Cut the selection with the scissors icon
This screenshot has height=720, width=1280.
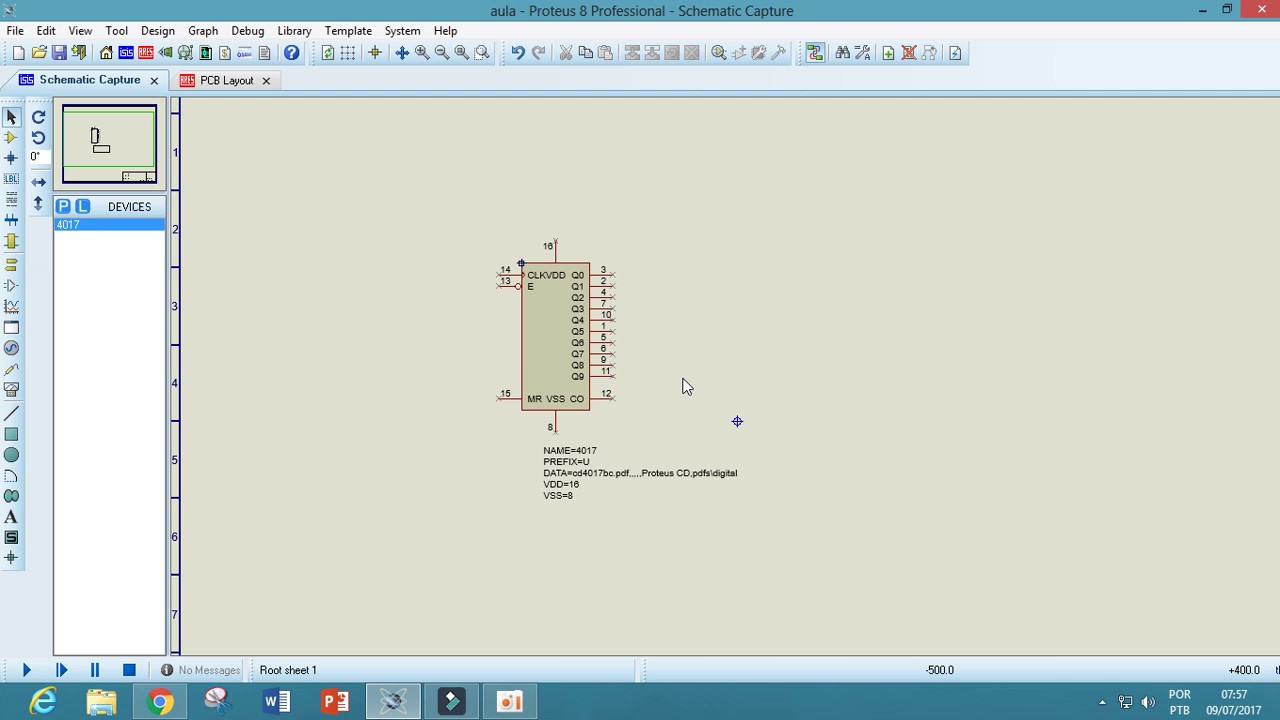click(x=565, y=53)
